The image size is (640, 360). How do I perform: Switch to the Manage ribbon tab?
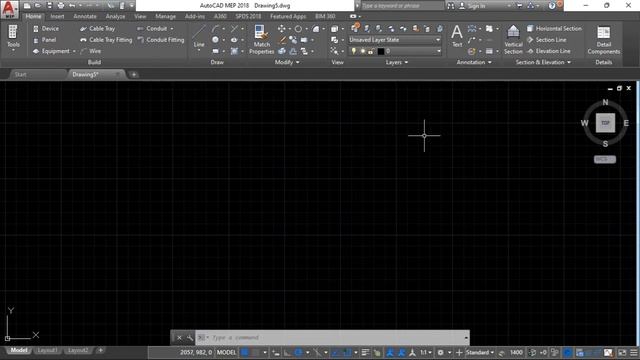[x=165, y=16]
